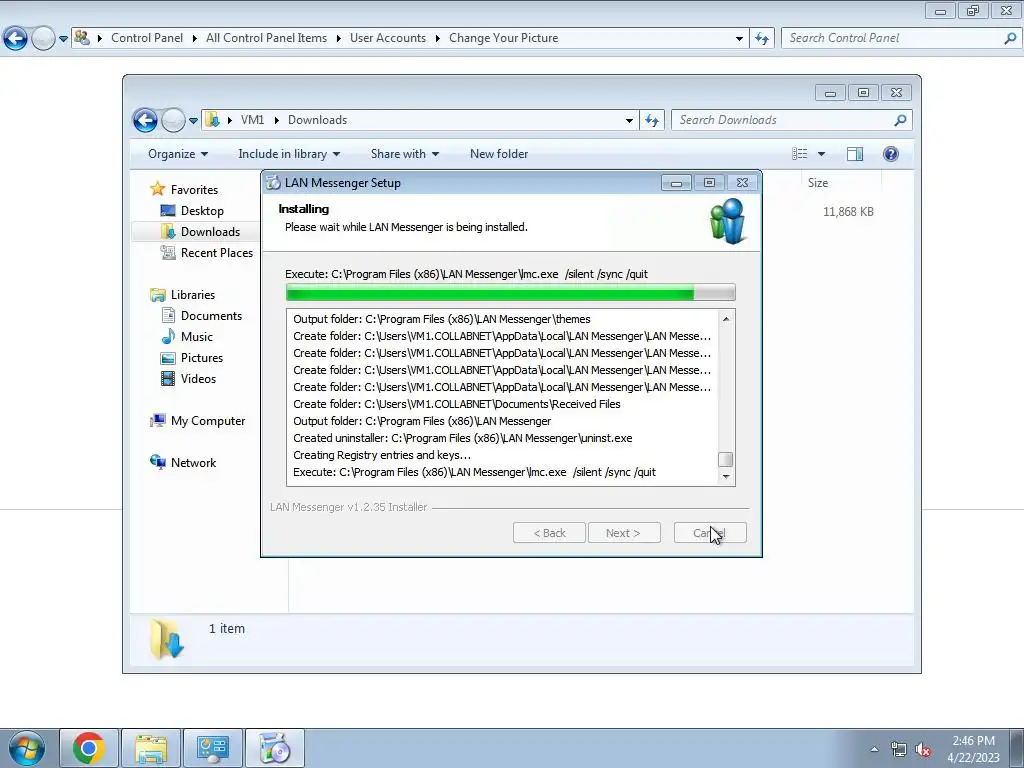This screenshot has height=768, width=1024.
Task: Click 'Creating Registry entries and keys...' log line
Action: [x=382, y=455]
